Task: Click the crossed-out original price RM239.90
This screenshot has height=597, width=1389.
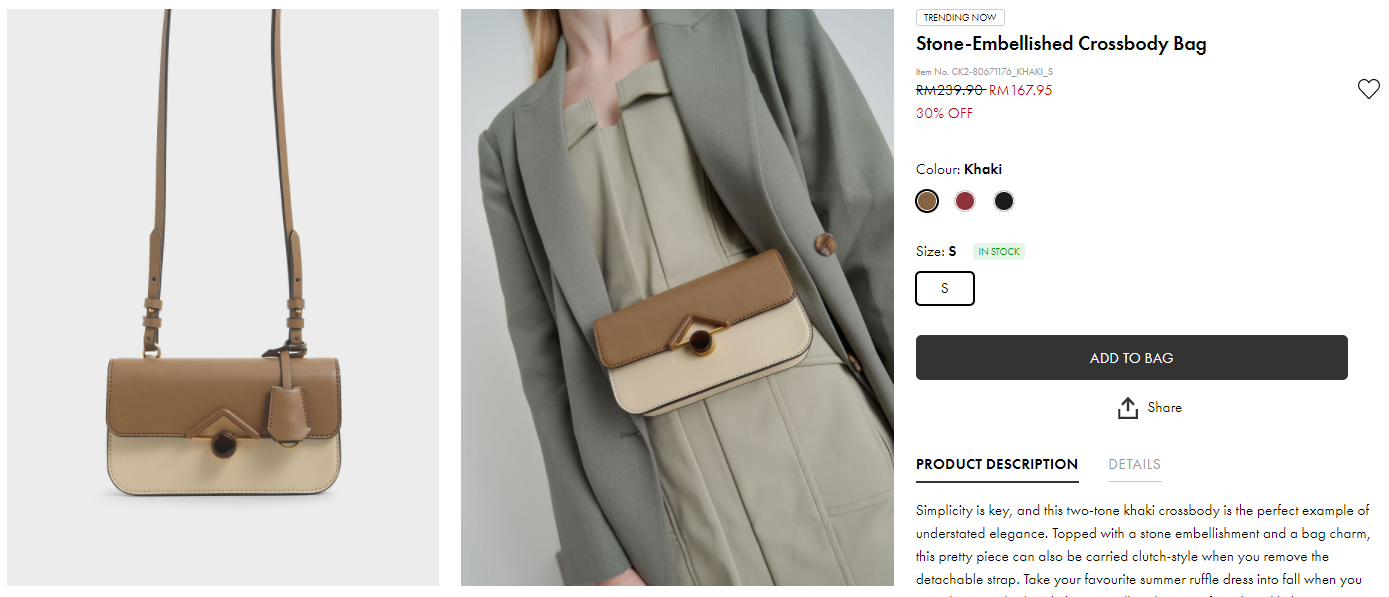Action: pyautogui.click(x=949, y=90)
